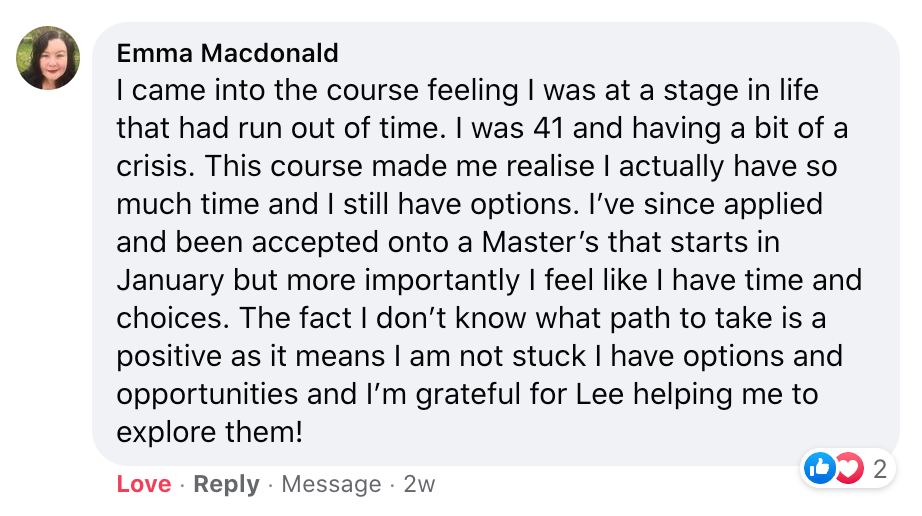922x516 pixels.
Task: Open the 2w timestamp link
Action: (419, 484)
